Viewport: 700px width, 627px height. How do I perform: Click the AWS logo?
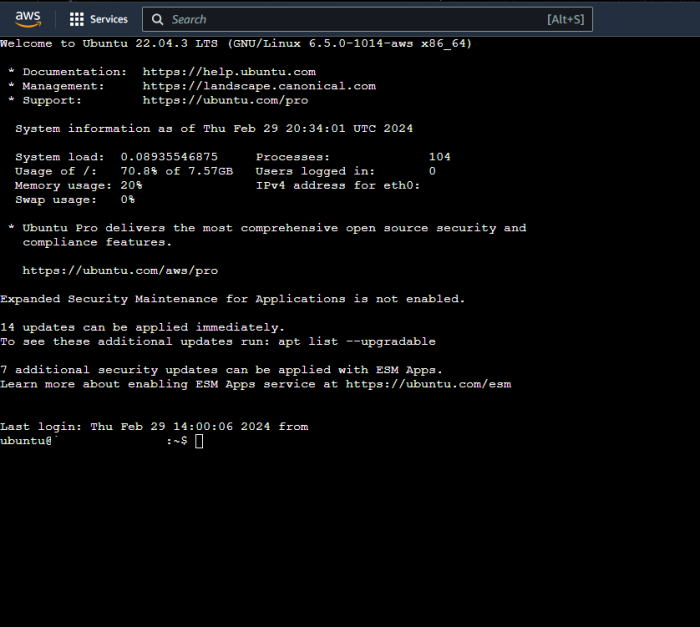[28, 19]
